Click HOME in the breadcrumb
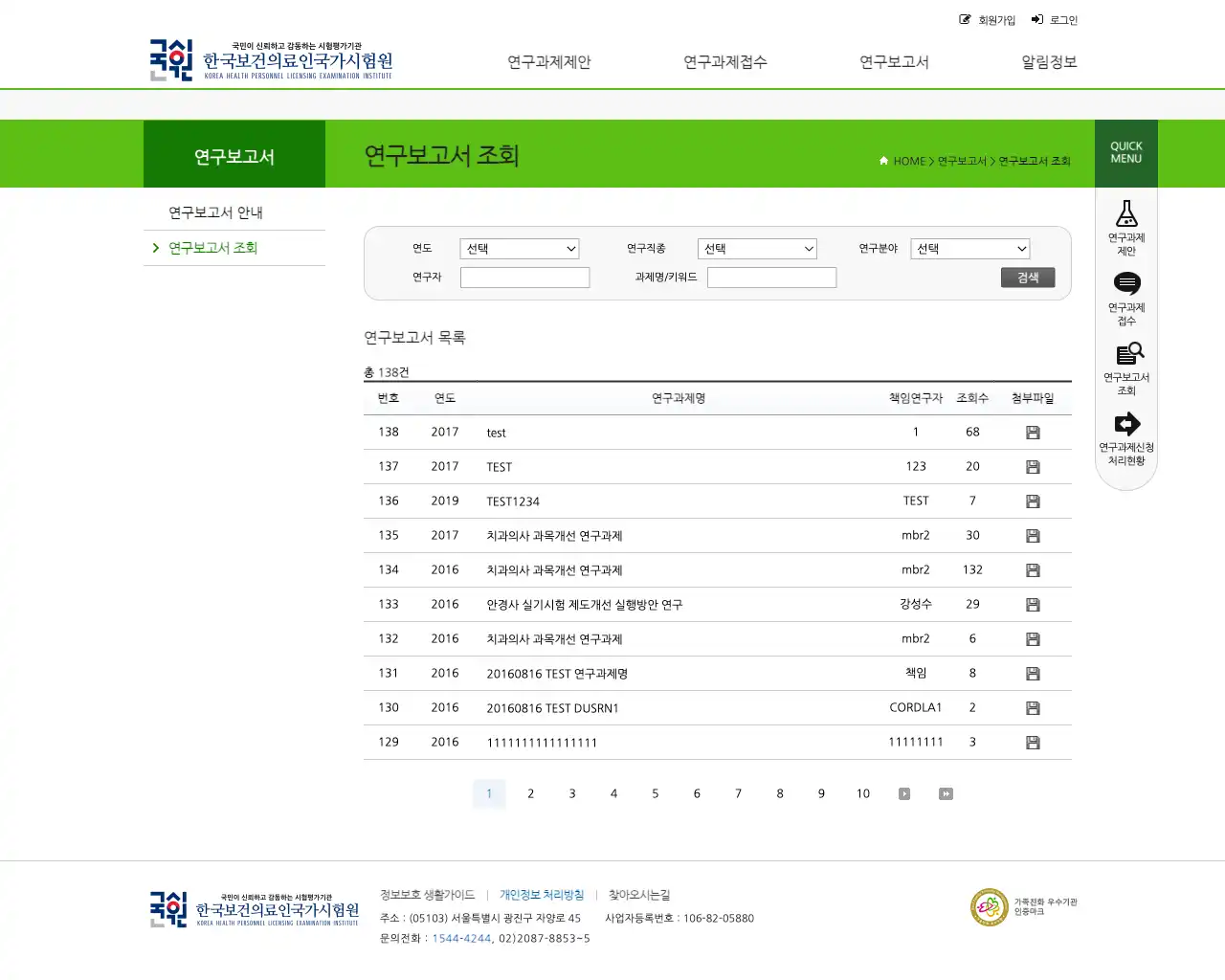 tap(909, 161)
